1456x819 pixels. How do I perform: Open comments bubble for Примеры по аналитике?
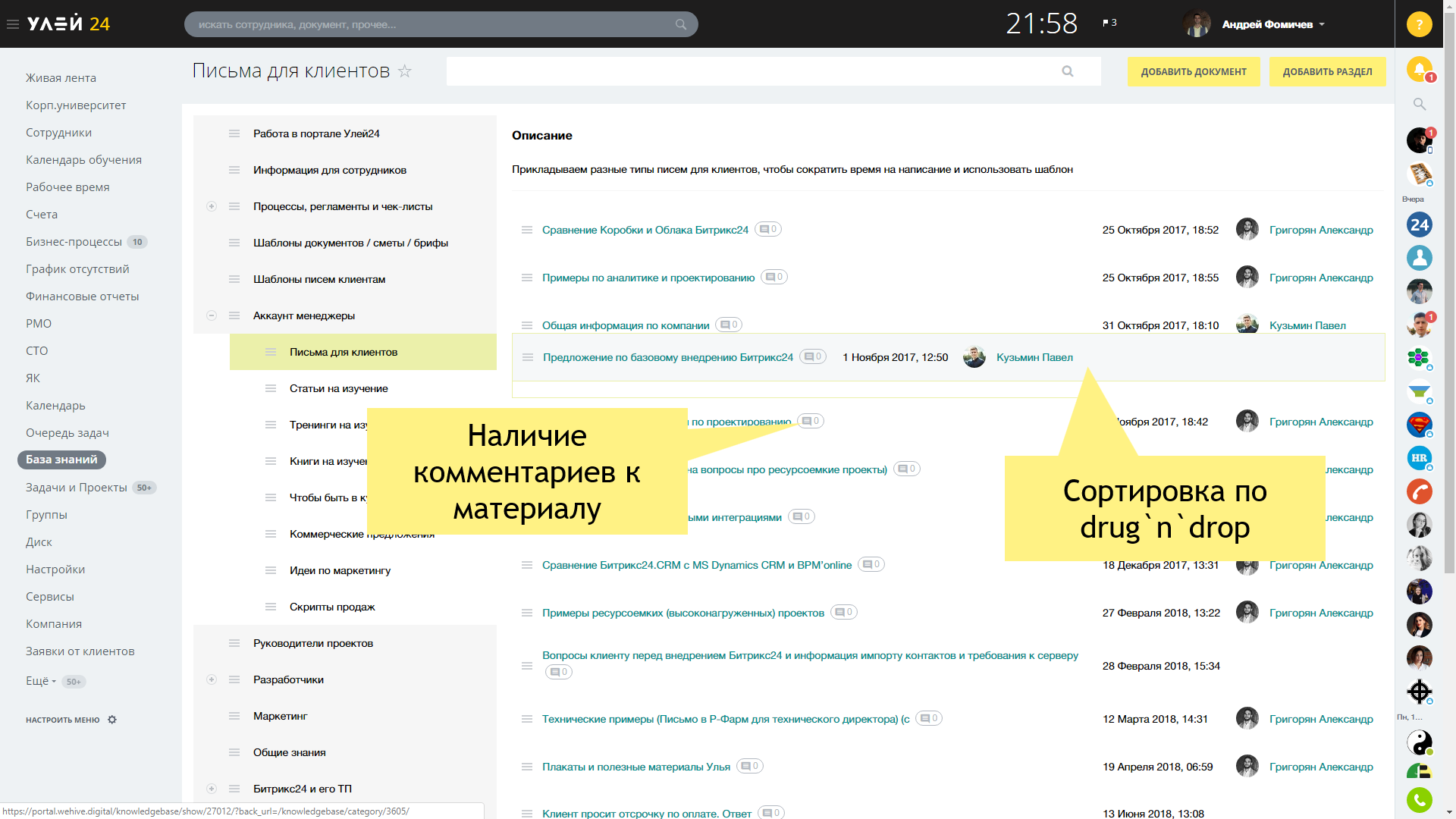774,277
